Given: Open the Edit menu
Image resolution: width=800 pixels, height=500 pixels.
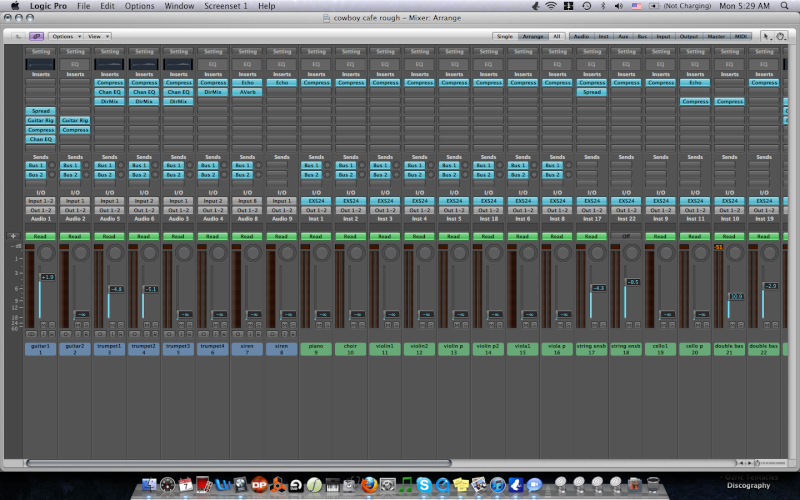Looking at the screenshot, I should (107, 6).
